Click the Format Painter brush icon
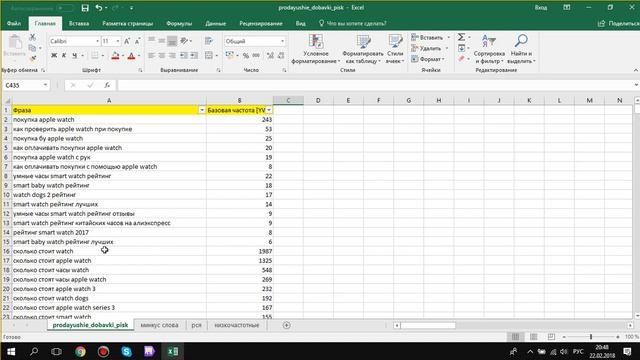Image resolution: width=640 pixels, height=360 pixels. (33, 59)
